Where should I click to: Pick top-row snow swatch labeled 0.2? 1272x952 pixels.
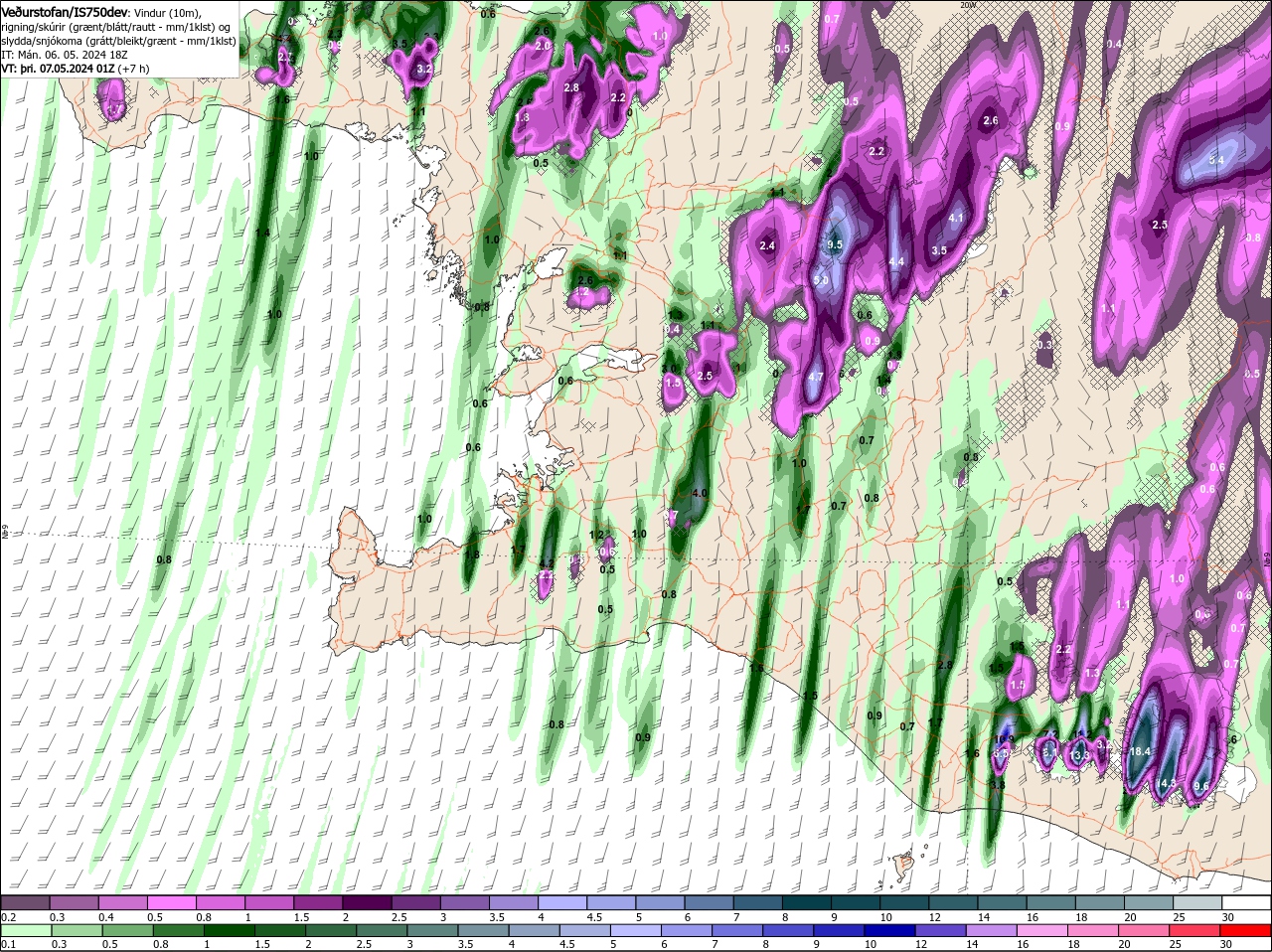[25, 901]
